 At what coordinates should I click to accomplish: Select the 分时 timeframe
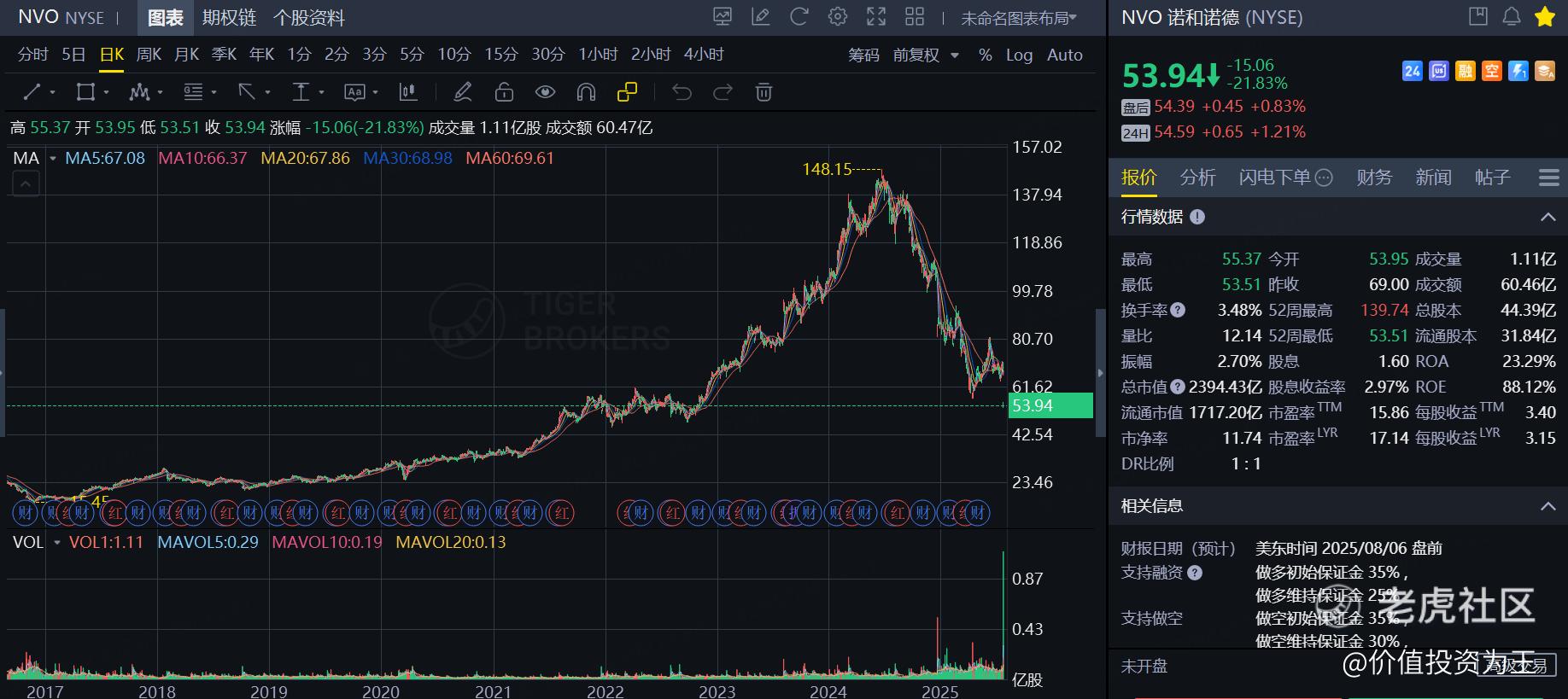pos(33,55)
